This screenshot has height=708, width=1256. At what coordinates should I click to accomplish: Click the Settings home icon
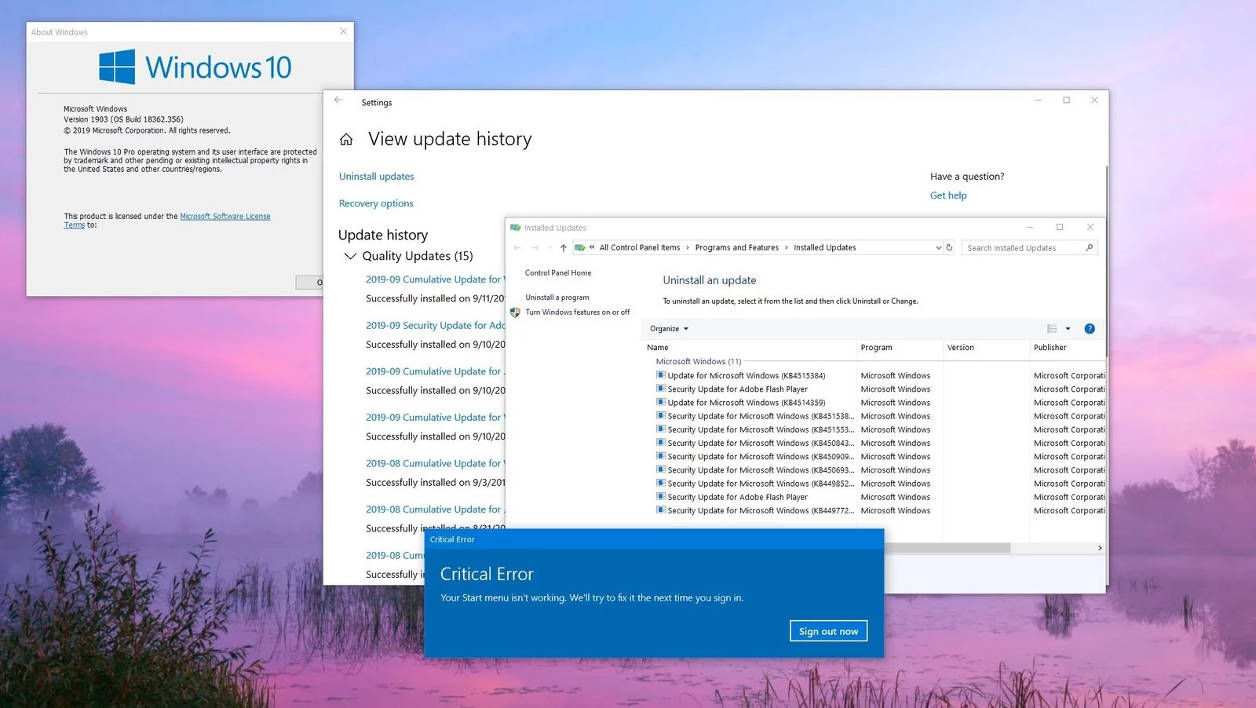[x=346, y=140]
